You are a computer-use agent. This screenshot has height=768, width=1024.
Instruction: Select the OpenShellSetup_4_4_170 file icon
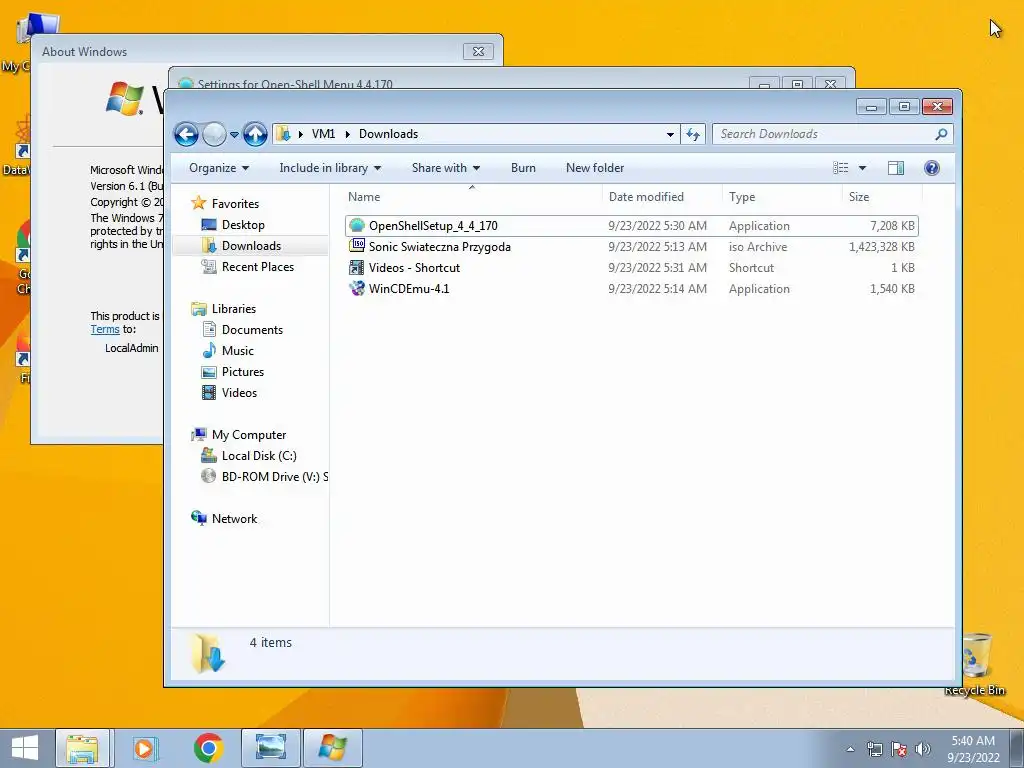(357, 225)
